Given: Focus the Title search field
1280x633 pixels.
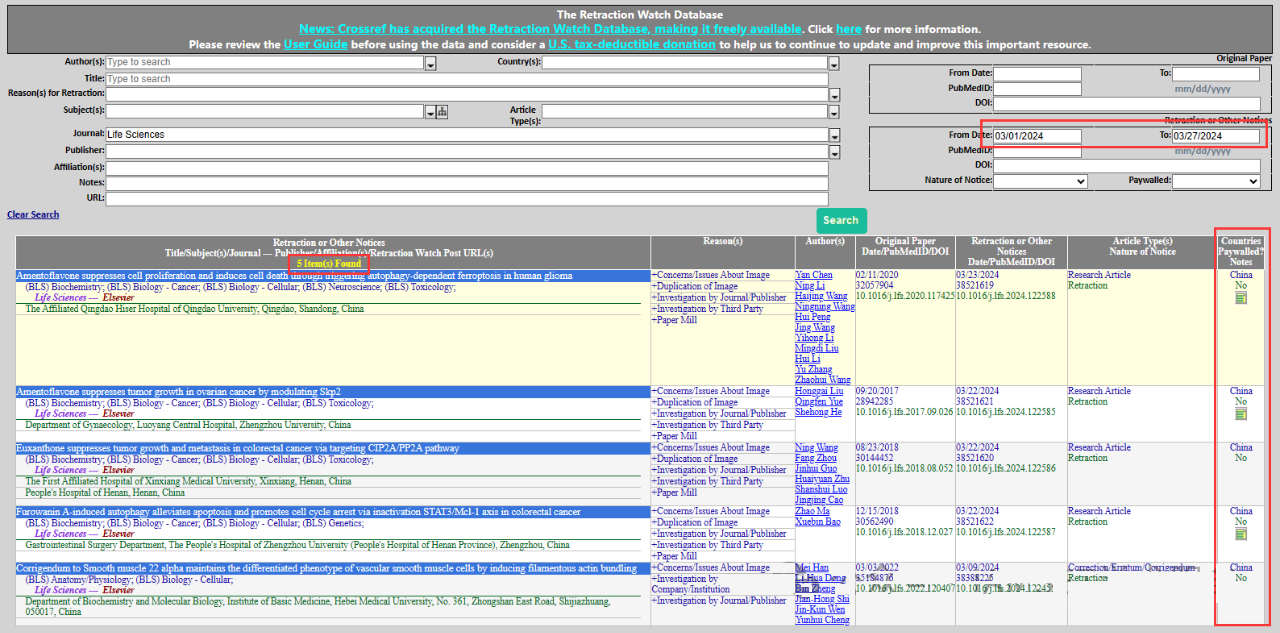Looking at the screenshot, I should (x=467, y=79).
